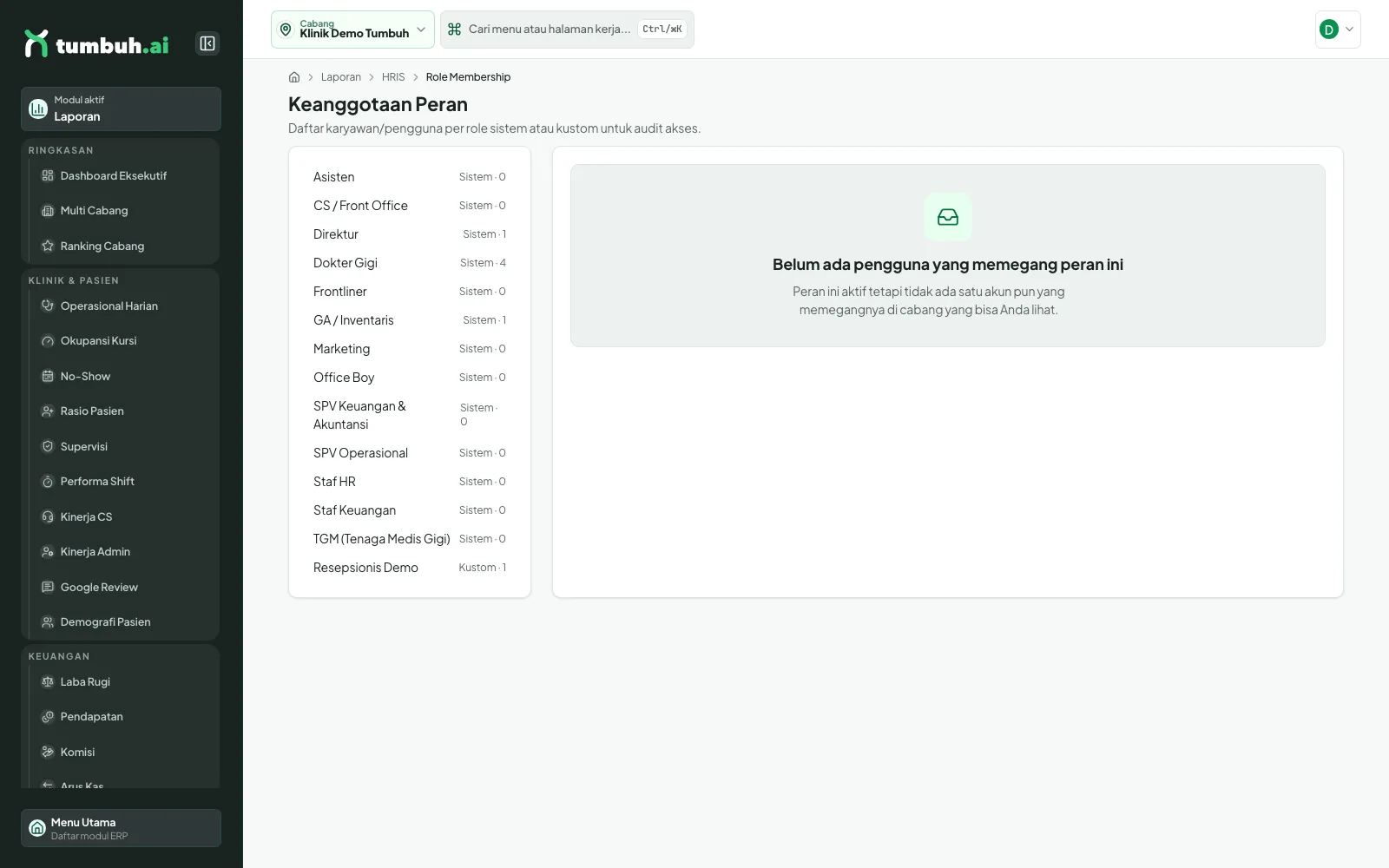Select the Staf HR role

pyautogui.click(x=410, y=482)
